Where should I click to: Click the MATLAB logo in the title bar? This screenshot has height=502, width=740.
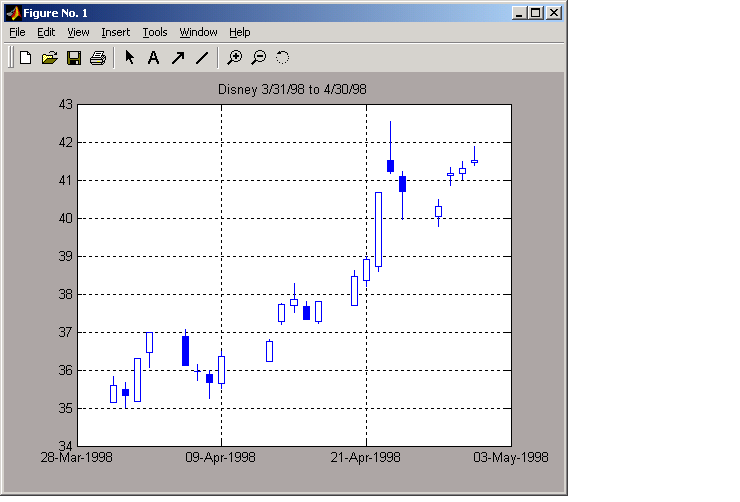point(13,13)
